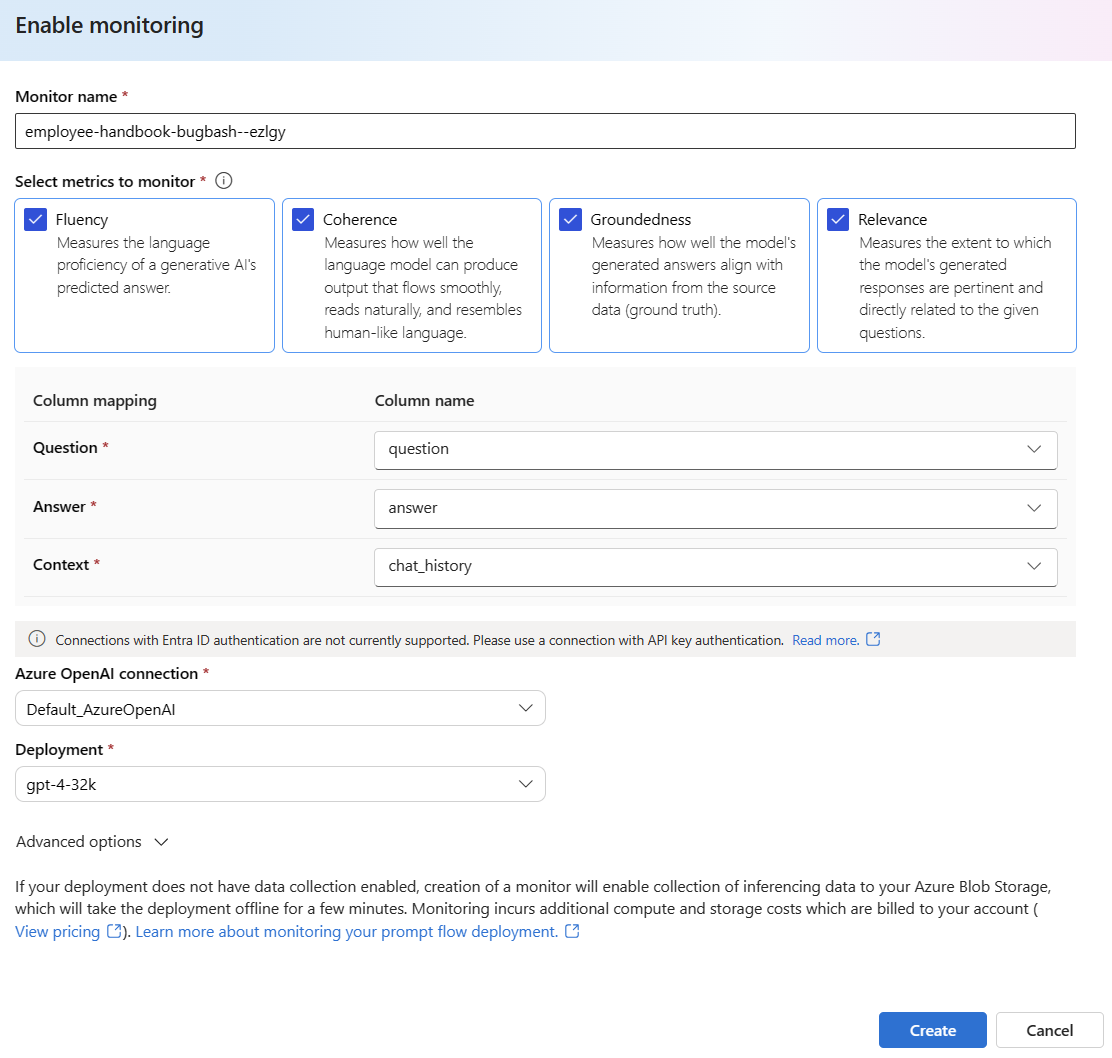Uncheck the Fluency metric checkbox

coord(36,220)
